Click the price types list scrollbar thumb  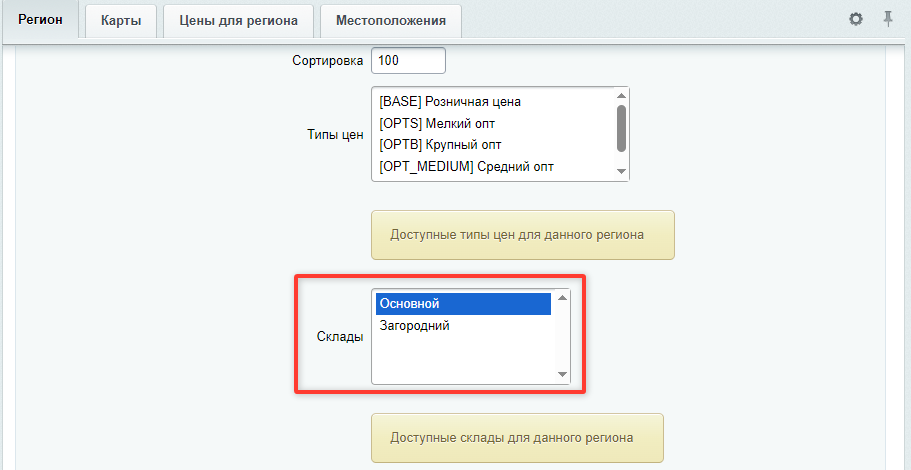click(x=621, y=128)
